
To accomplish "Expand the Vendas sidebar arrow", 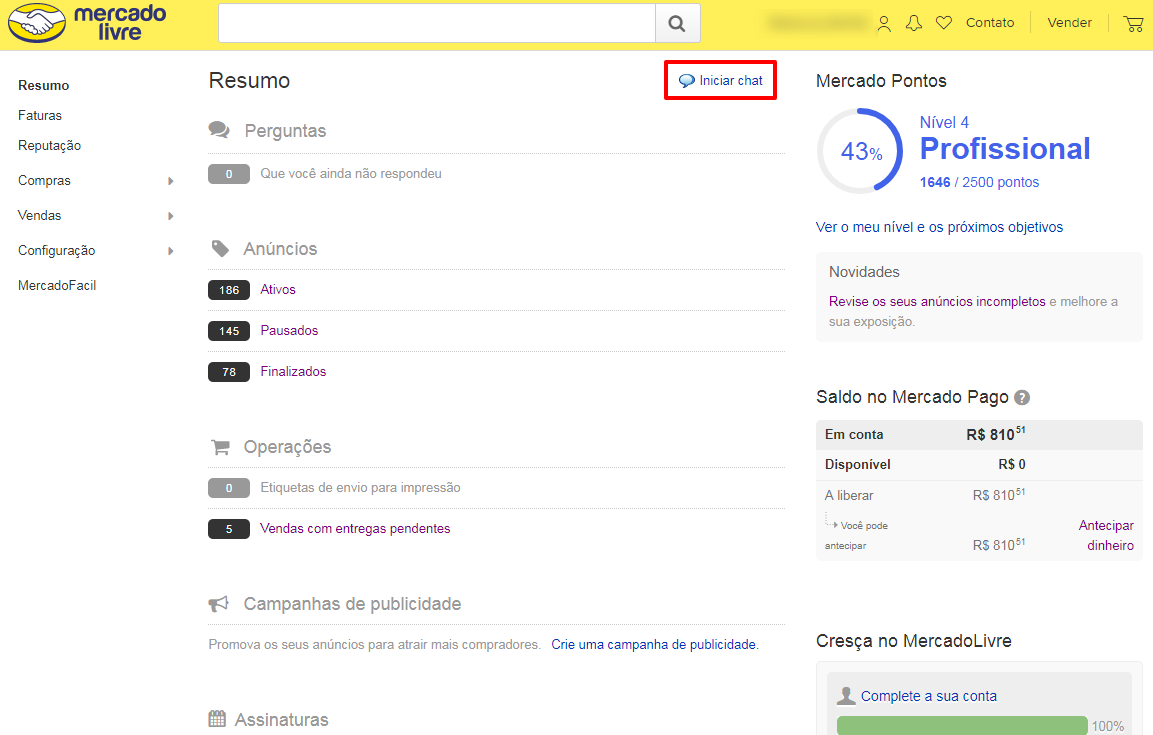I will [x=171, y=216].
